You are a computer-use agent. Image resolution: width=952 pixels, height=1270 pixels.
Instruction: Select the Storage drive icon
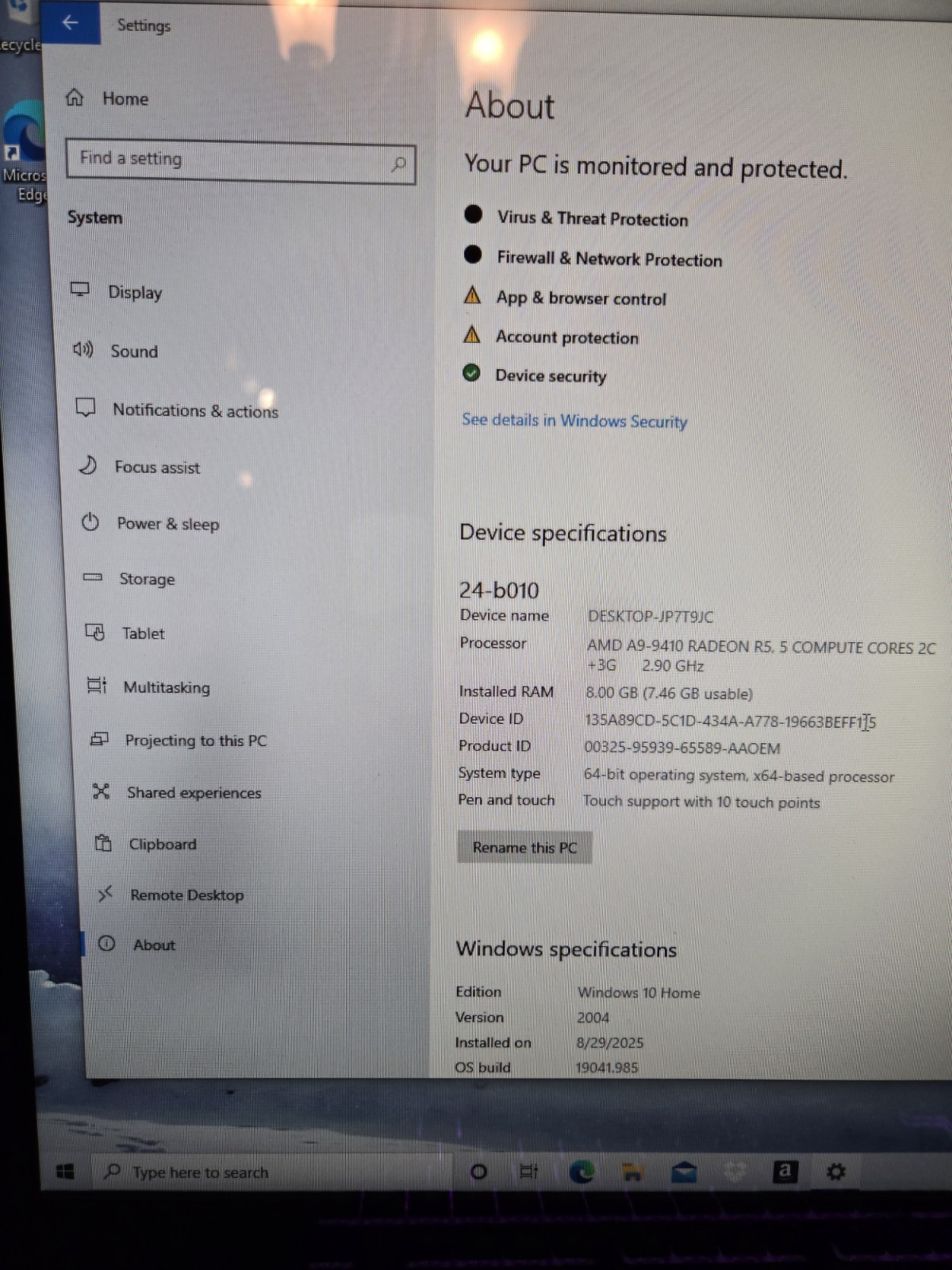(93, 577)
